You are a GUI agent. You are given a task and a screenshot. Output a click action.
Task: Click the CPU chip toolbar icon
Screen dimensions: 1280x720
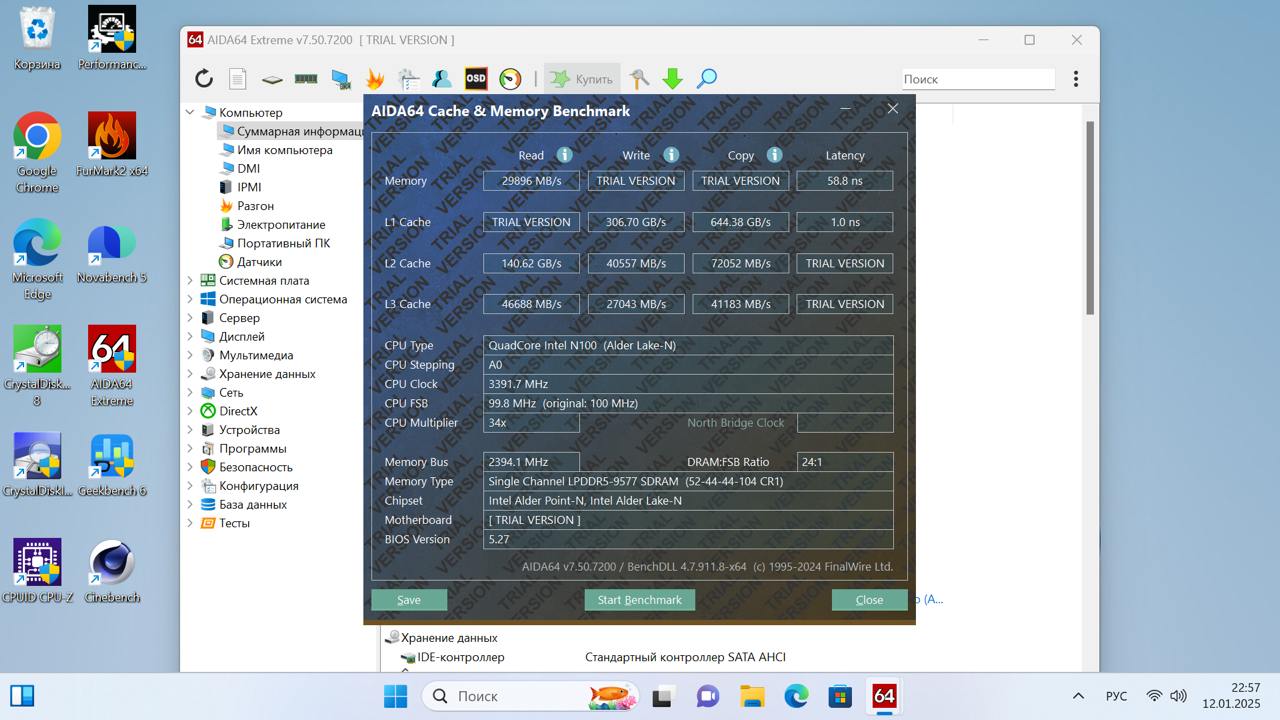click(x=272, y=79)
